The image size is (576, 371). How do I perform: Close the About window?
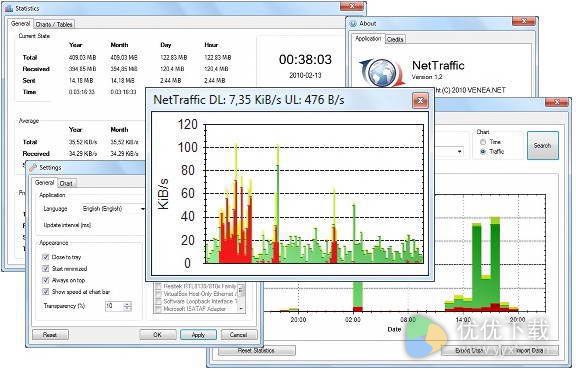point(523,21)
